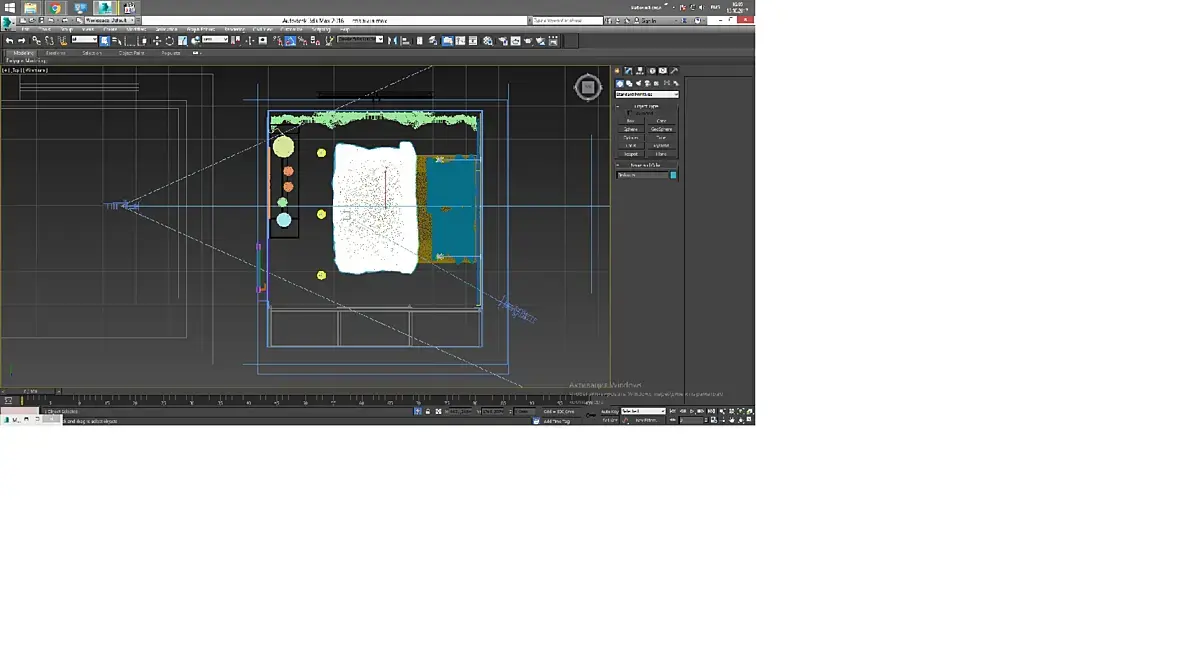Viewport: 1180px width, 664px height.
Task: Switch to Modeling ribbon tab
Action: 23,53
